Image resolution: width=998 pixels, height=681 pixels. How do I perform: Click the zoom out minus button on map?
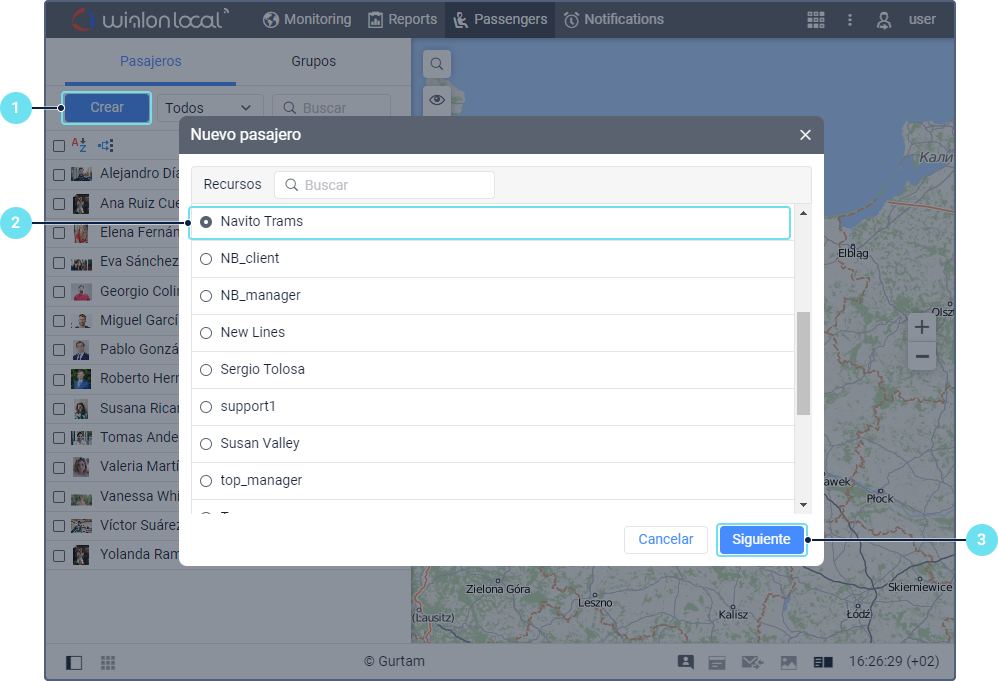click(922, 357)
